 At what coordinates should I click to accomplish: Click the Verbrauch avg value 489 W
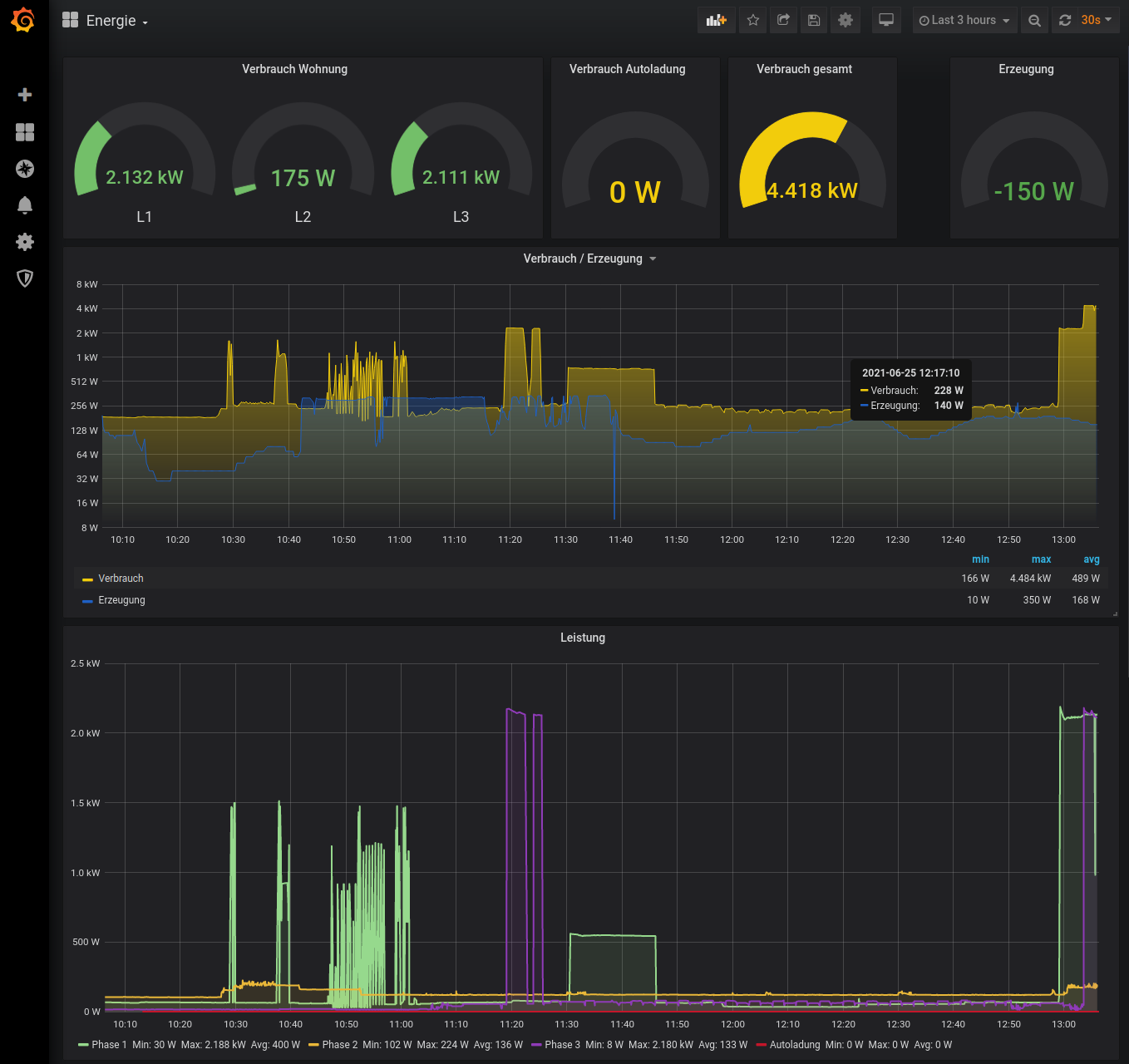tap(1086, 579)
